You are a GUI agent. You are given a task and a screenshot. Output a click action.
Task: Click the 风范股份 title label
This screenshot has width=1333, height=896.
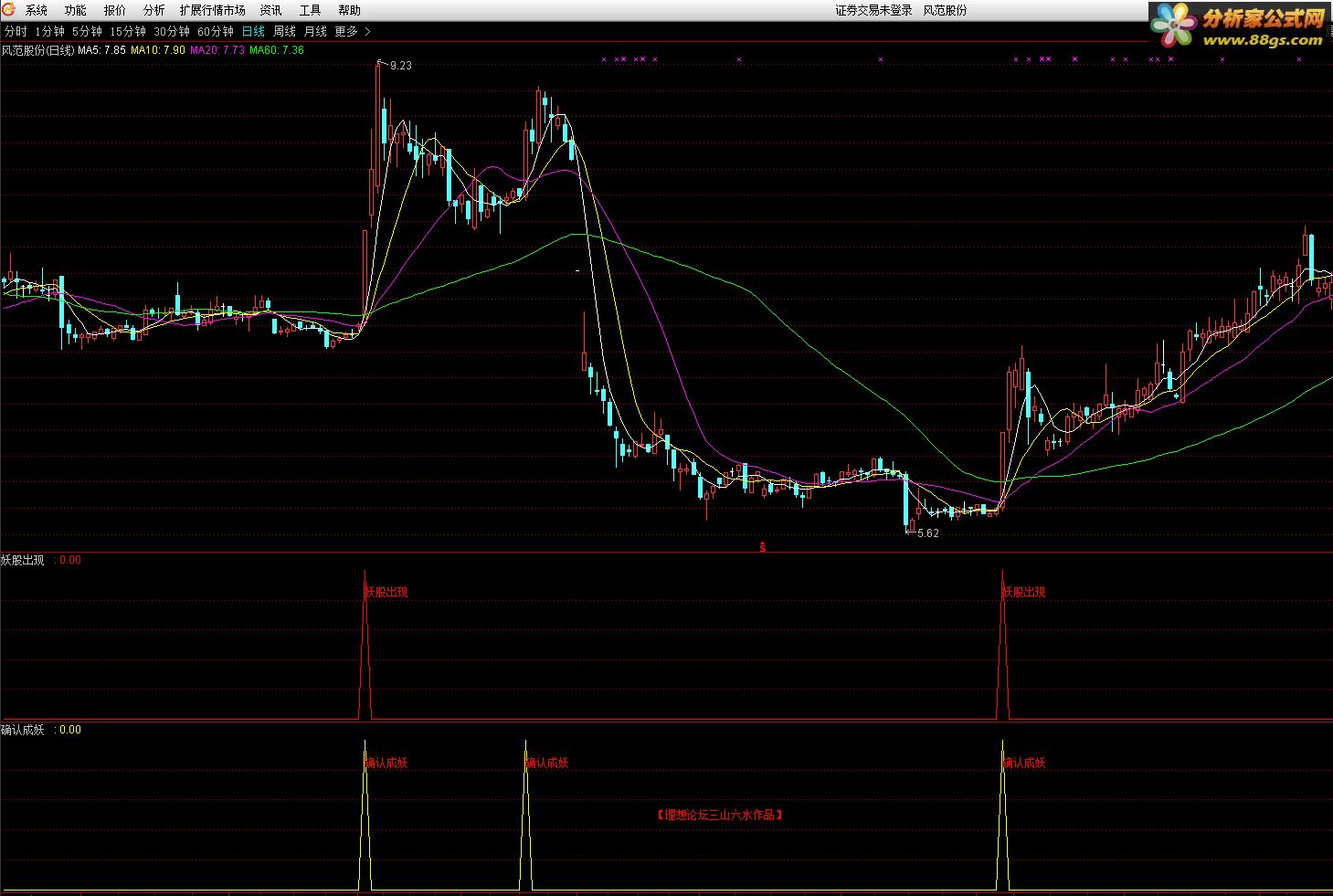(945, 10)
